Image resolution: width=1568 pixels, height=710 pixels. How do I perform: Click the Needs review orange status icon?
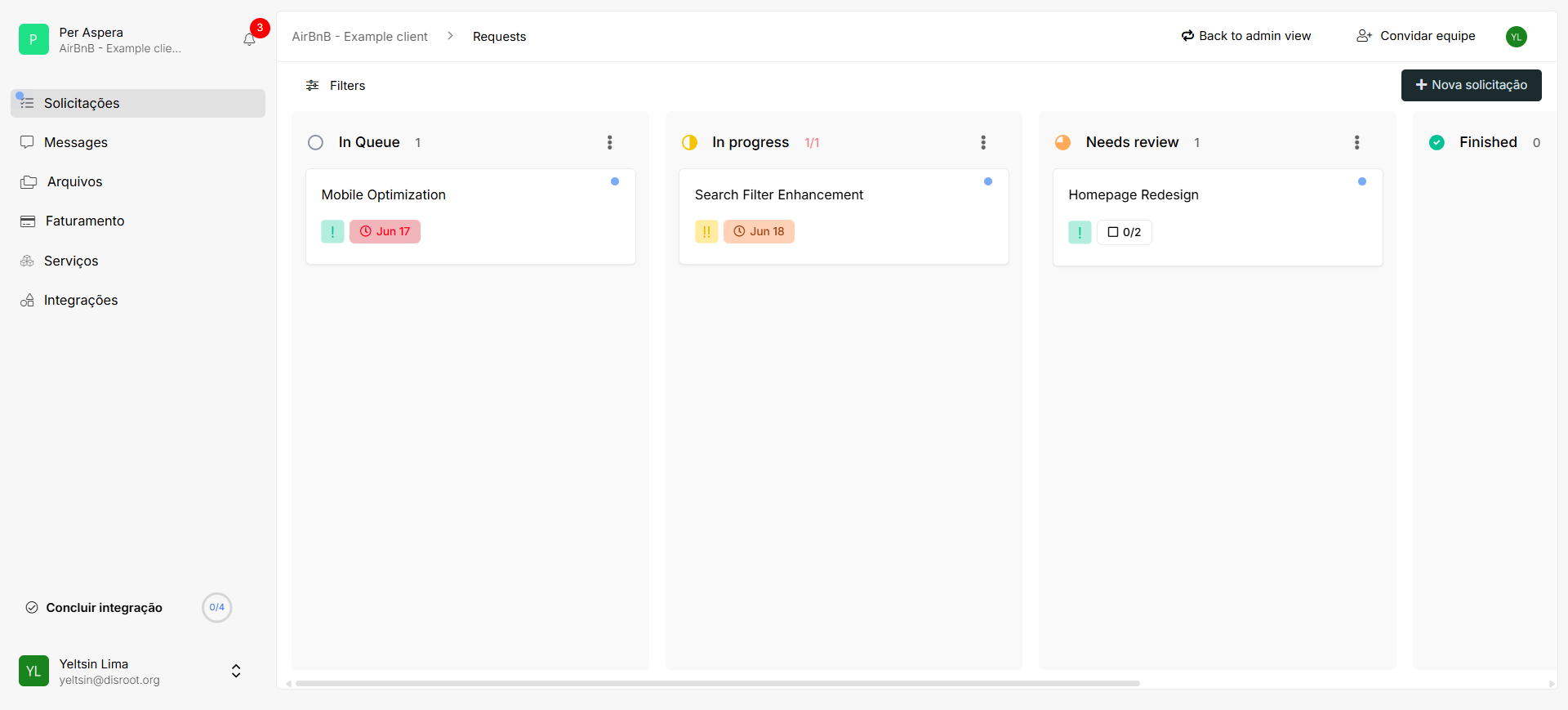click(1062, 142)
